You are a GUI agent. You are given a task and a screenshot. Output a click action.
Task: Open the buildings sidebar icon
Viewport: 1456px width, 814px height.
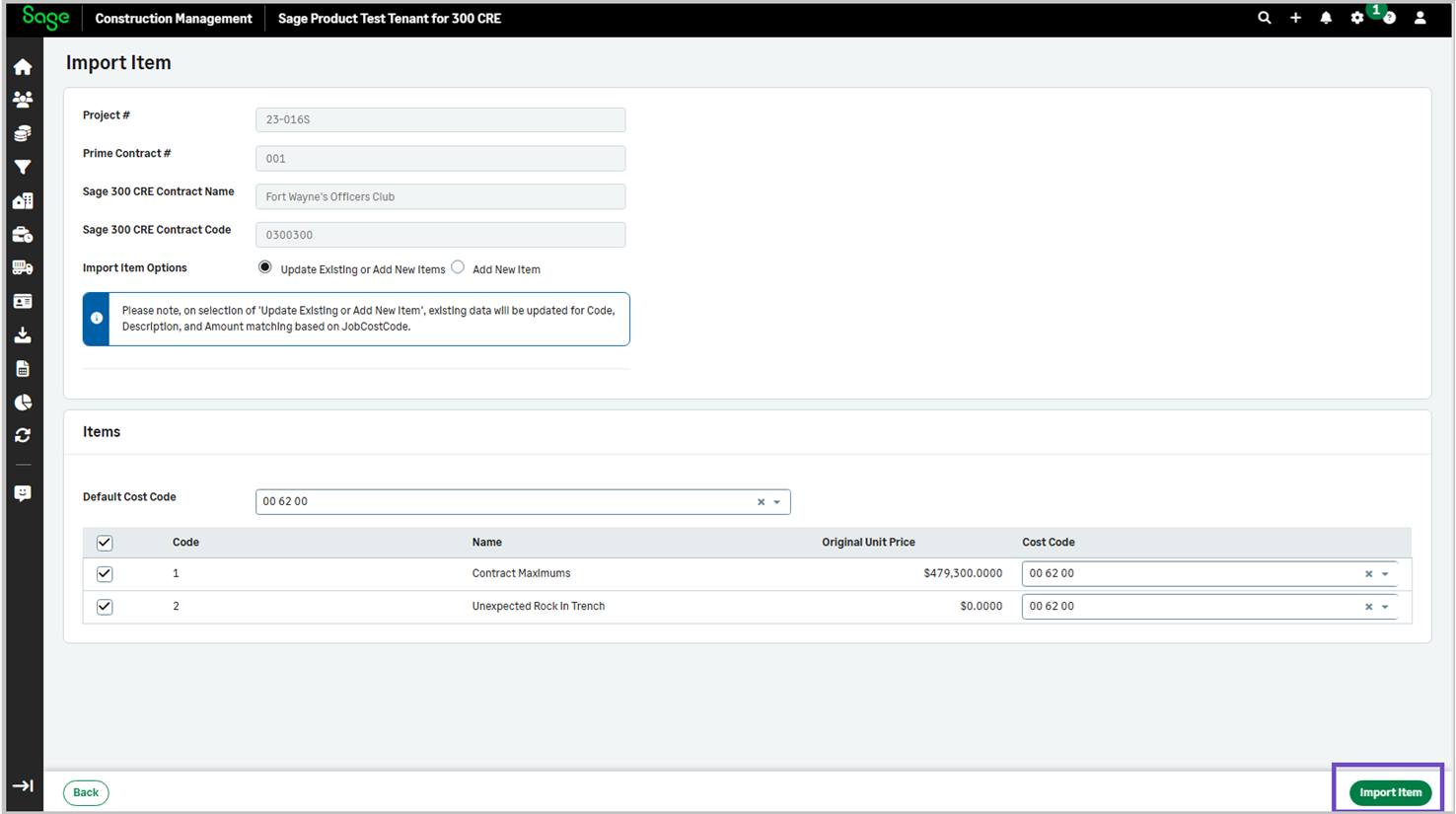(x=23, y=200)
